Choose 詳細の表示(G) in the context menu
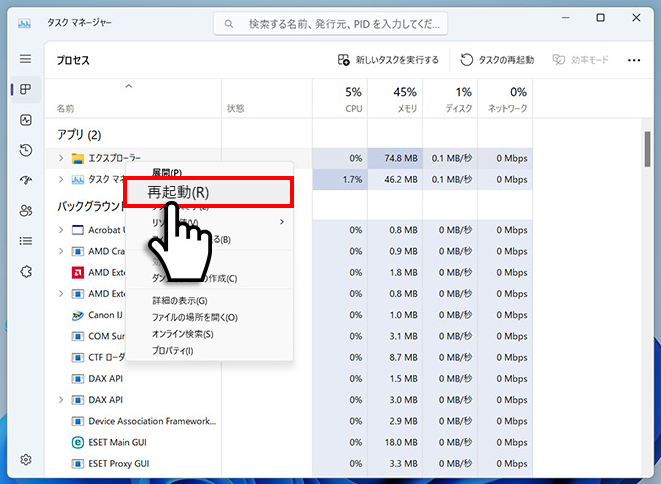Screen dimensions: 661x484 click(x=180, y=301)
